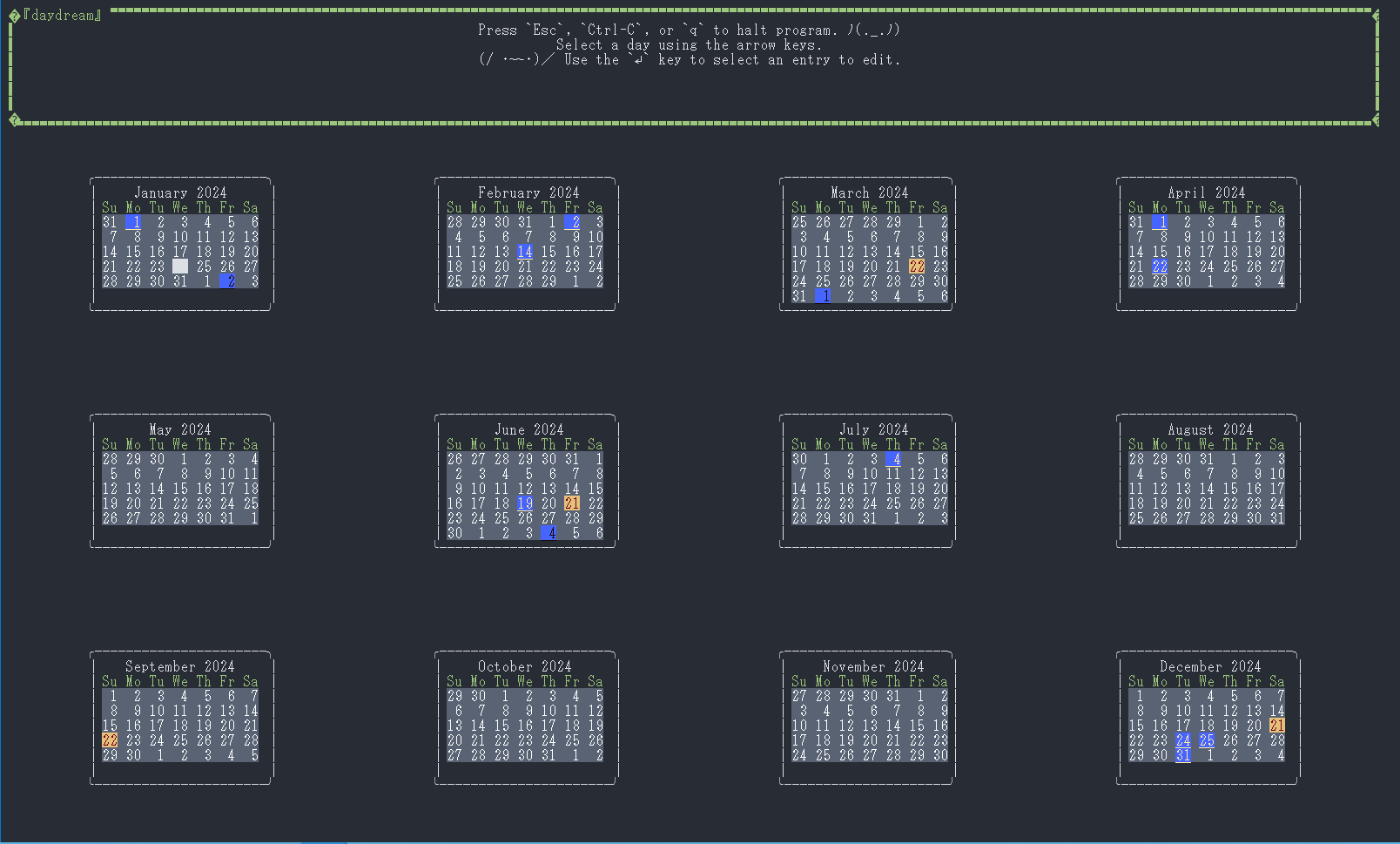The width and height of the screenshot is (1400, 844).
Task: Select the orange-highlighted March 22 entry
Action: pos(916,266)
